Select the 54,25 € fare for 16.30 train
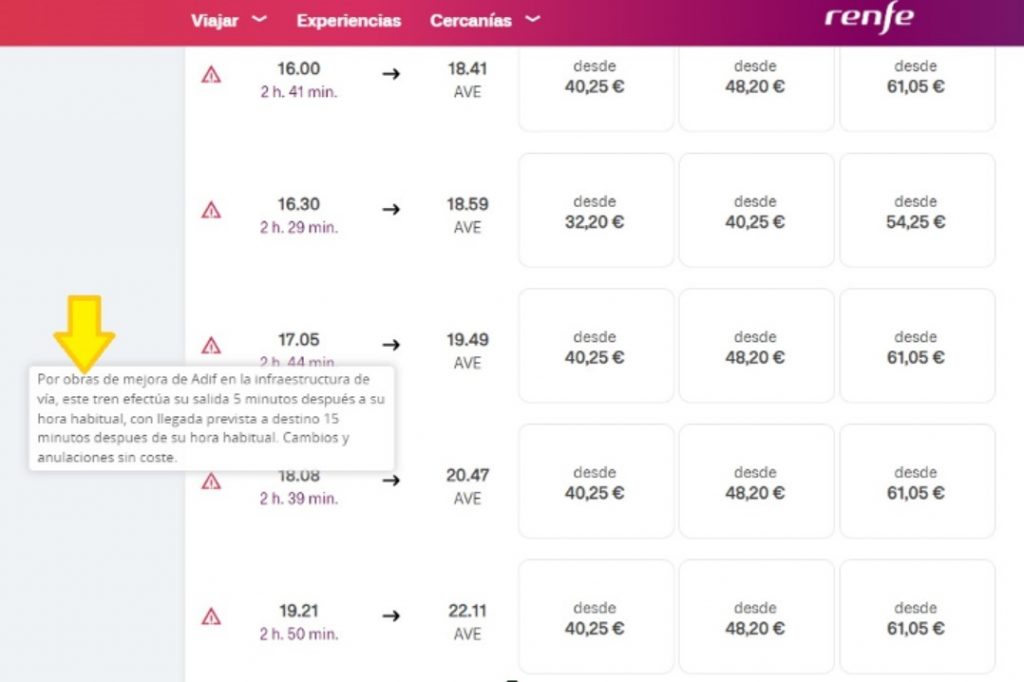This screenshot has width=1024, height=682. 916,211
